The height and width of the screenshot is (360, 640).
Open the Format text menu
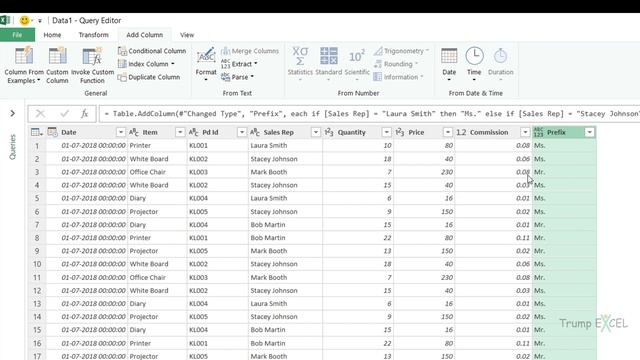pyautogui.click(x=206, y=64)
